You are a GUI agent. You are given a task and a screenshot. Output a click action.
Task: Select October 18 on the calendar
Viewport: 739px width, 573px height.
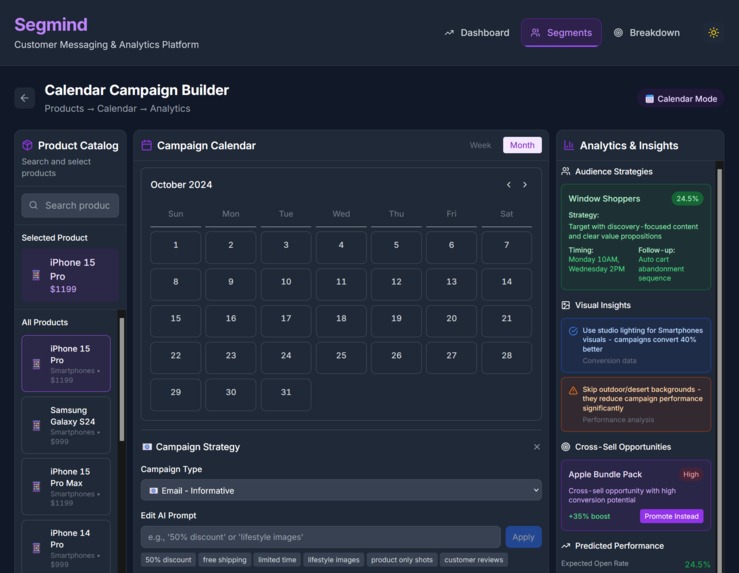tap(341, 321)
